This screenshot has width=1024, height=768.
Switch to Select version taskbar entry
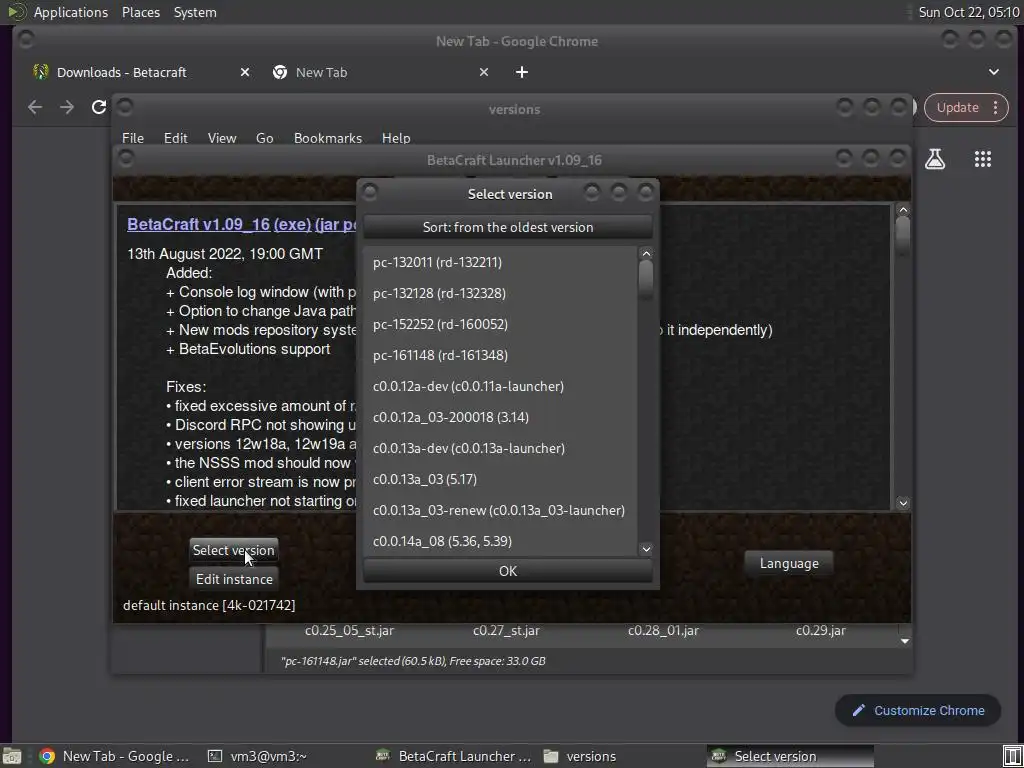point(790,756)
